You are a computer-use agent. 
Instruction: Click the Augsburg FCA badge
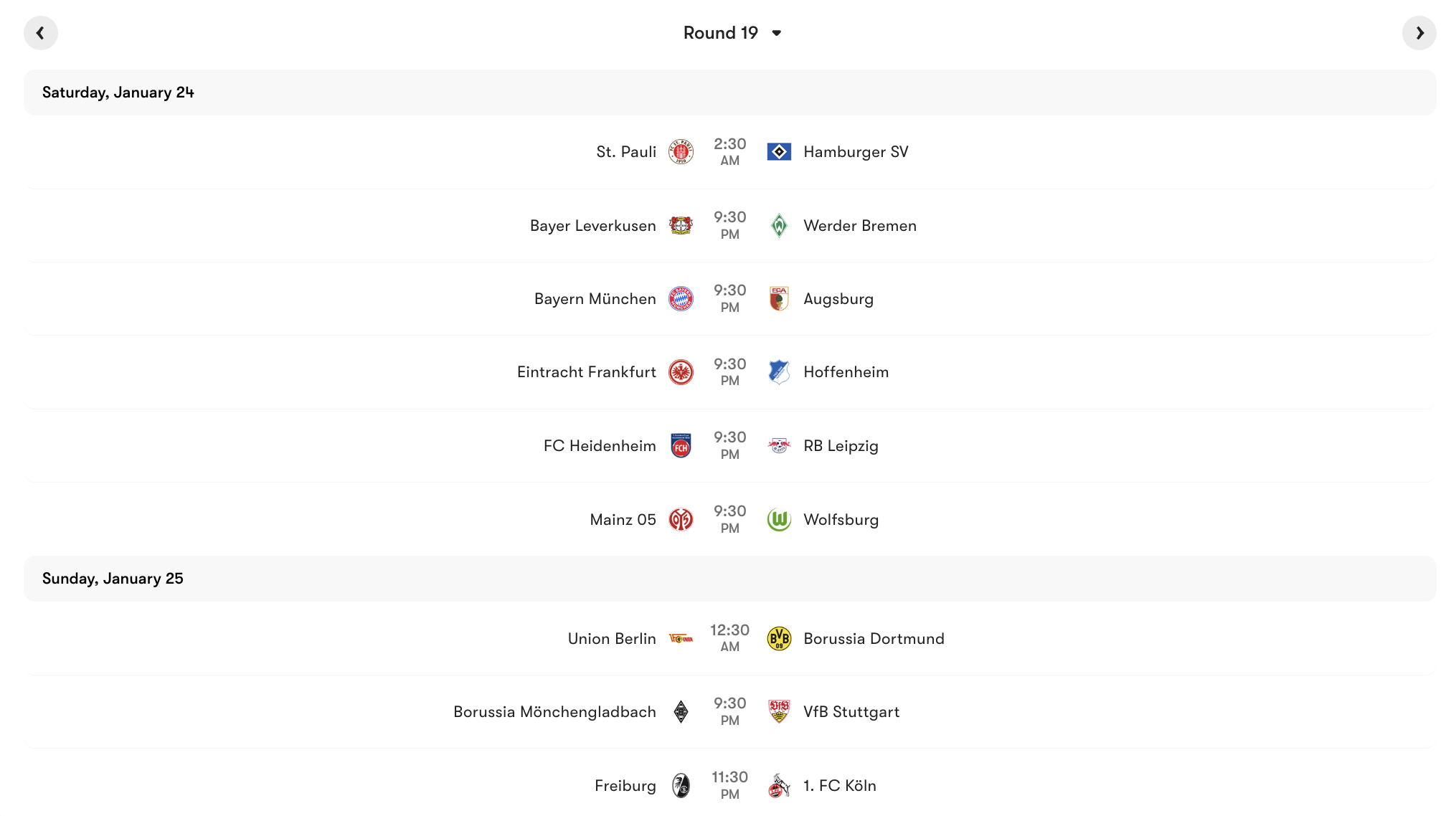pyautogui.click(x=780, y=299)
